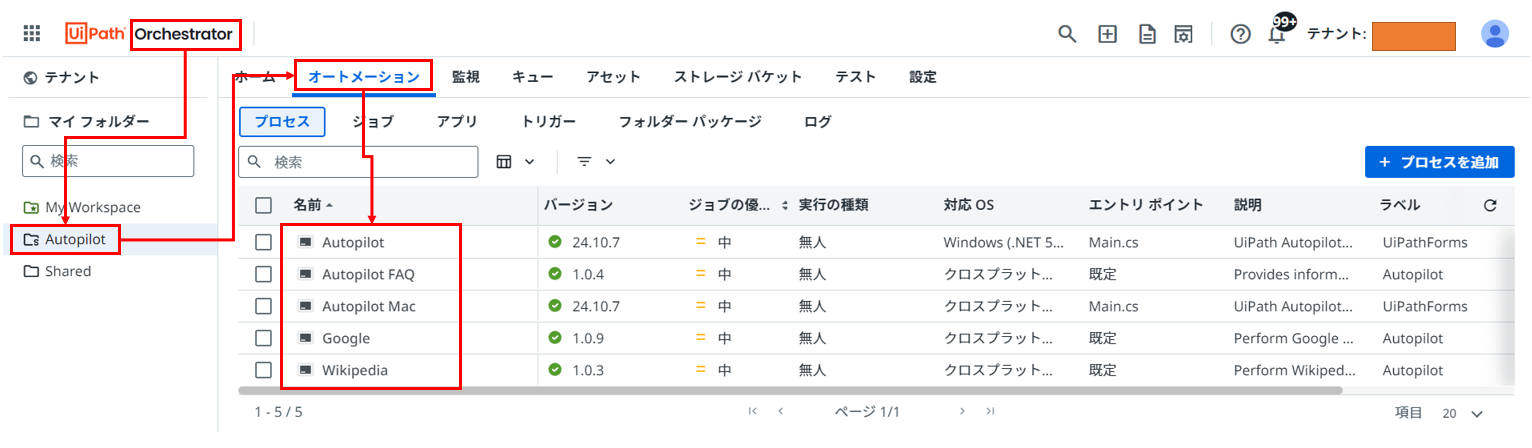Click the priority icon in Wikipedia row

pyautogui.click(x=701, y=370)
